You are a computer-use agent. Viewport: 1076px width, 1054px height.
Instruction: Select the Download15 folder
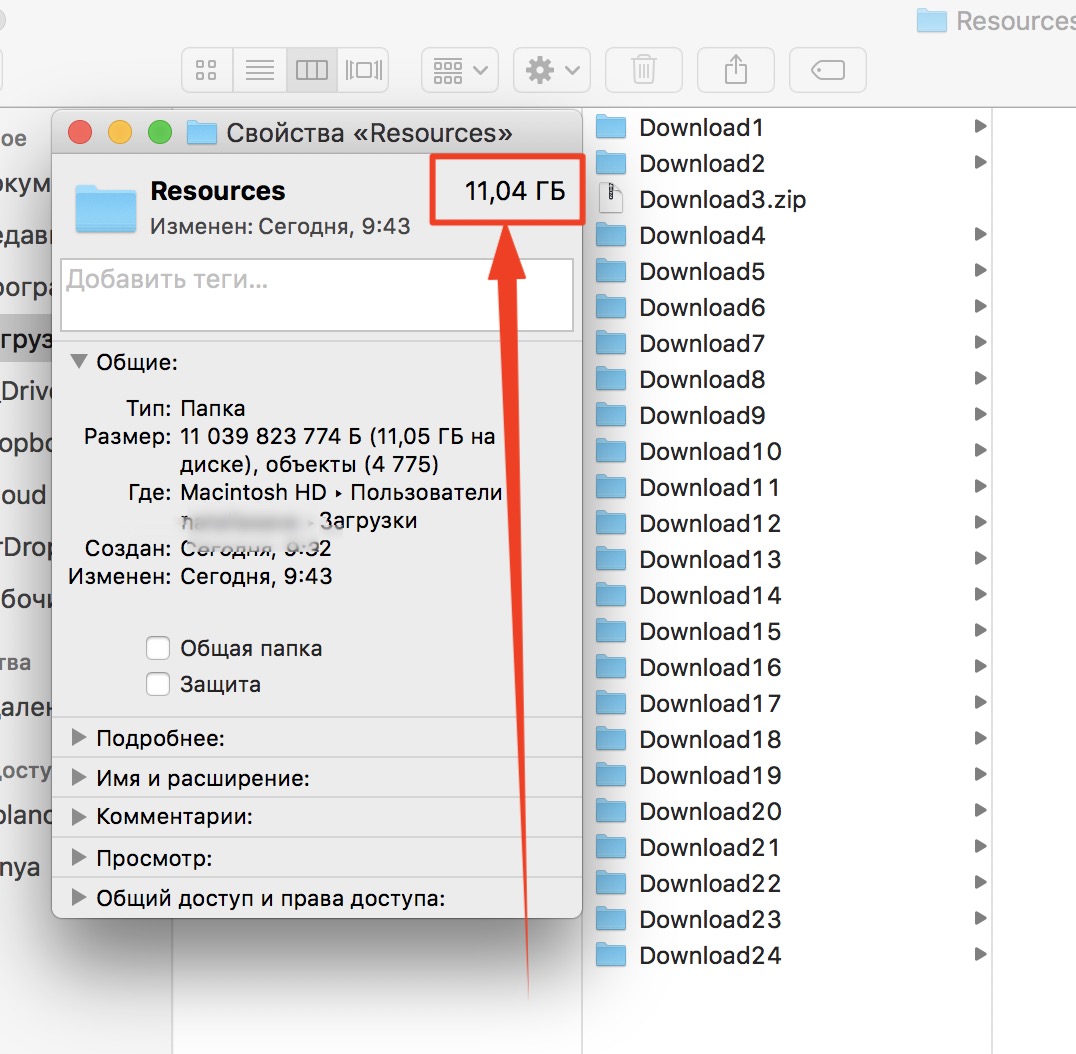(789, 631)
